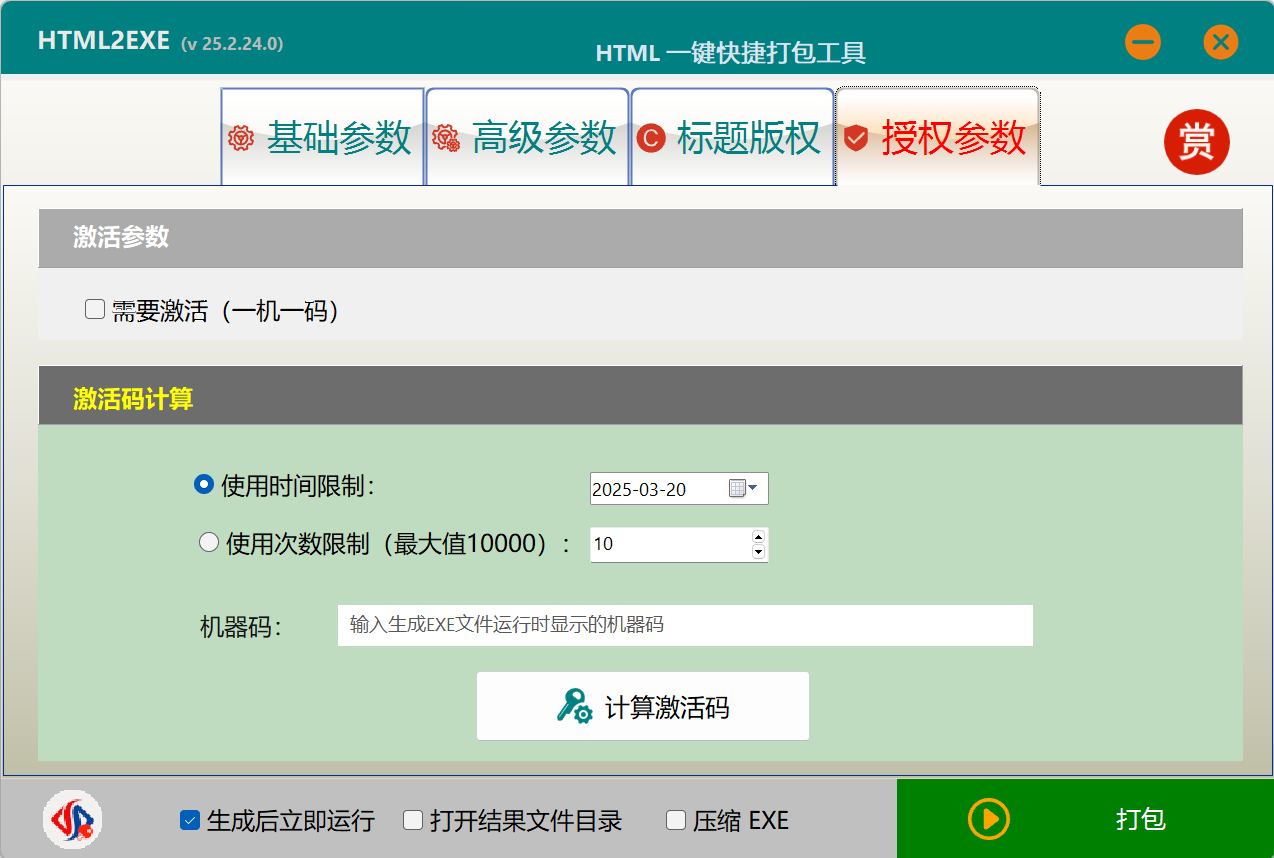Switch to 授权参数 tab

[x=938, y=137]
